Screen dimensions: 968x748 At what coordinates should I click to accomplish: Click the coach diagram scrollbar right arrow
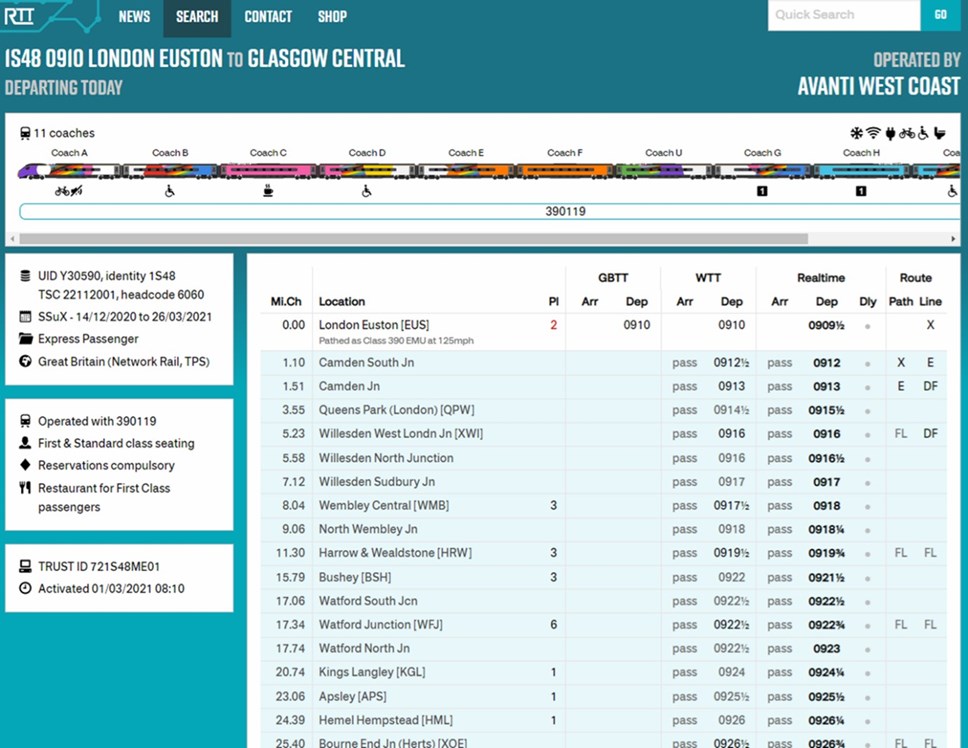coord(953,239)
